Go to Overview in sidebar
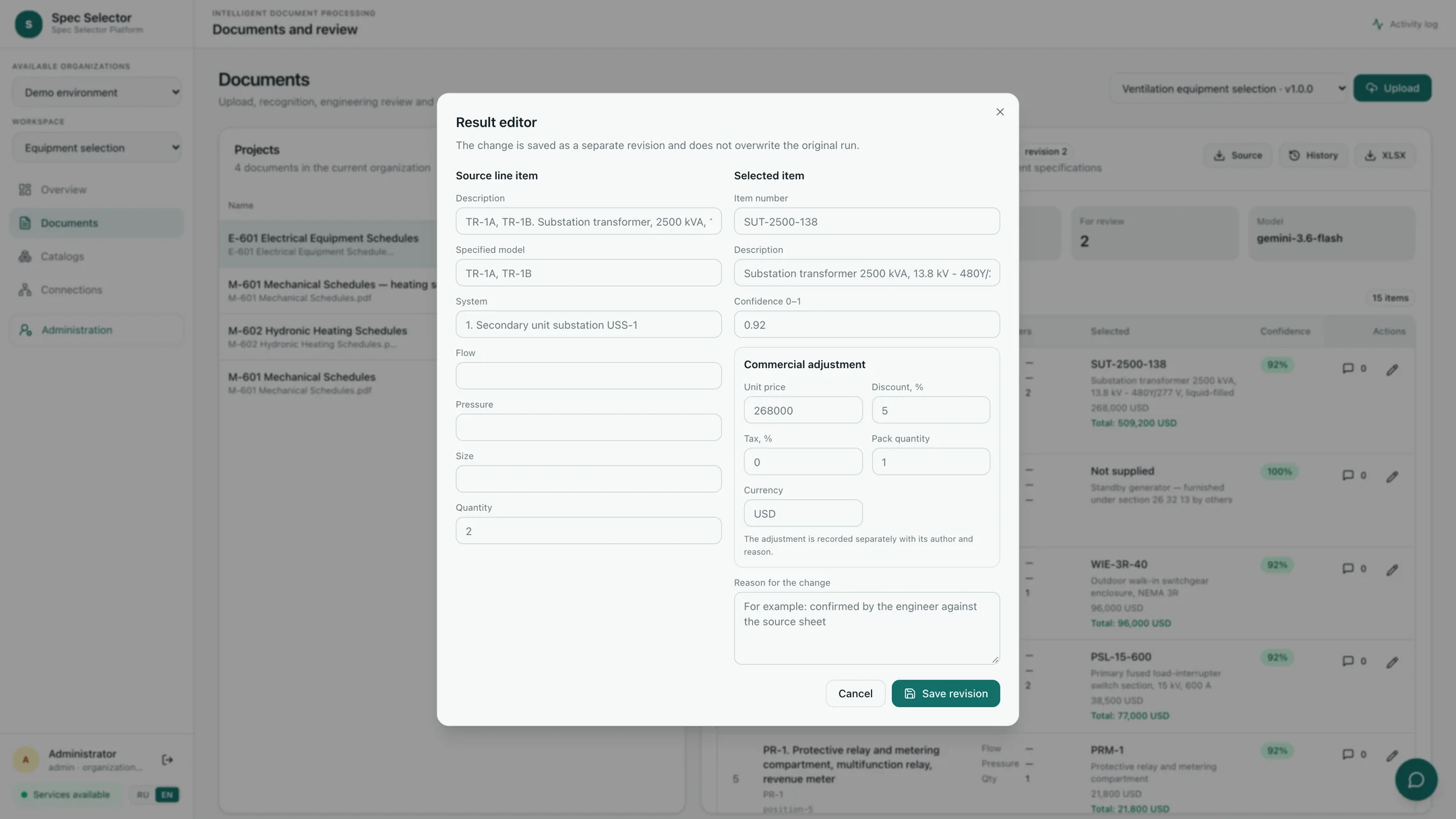The height and width of the screenshot is (819, 1456). (96, 189)
